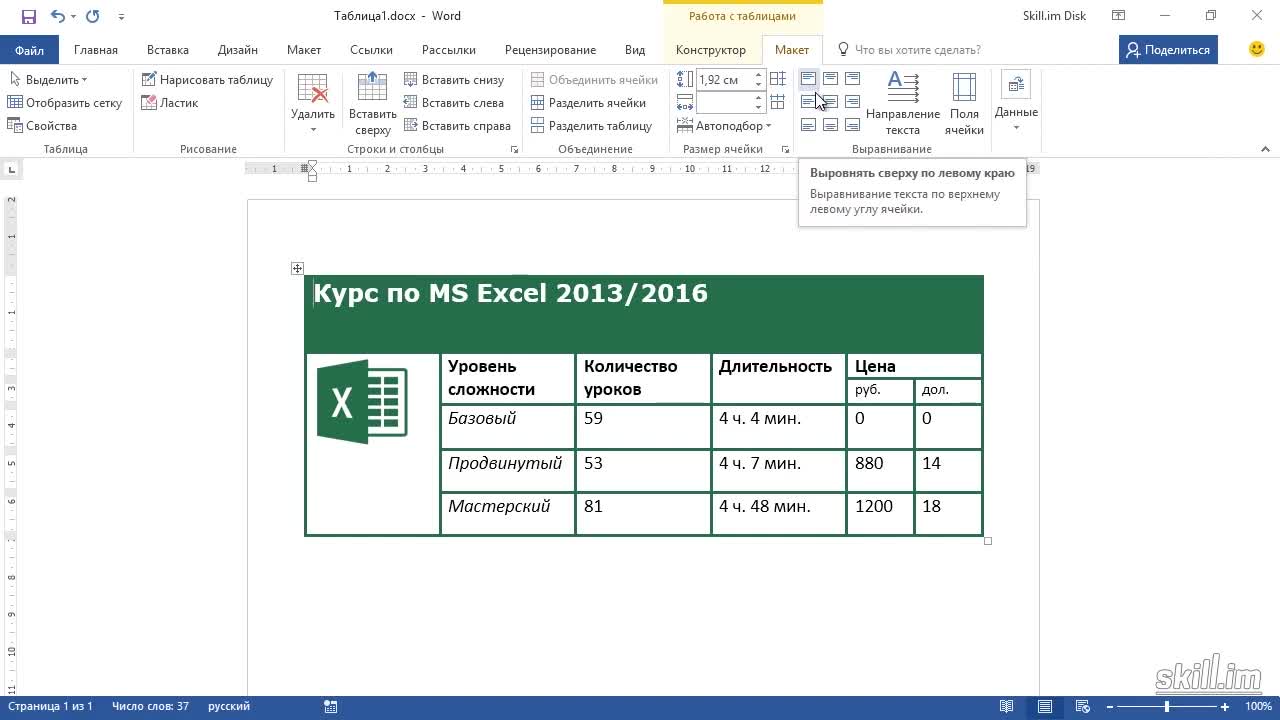Toggle Отобразить сетку gridlines
1280x720 pixels.
tap(65, 103)
